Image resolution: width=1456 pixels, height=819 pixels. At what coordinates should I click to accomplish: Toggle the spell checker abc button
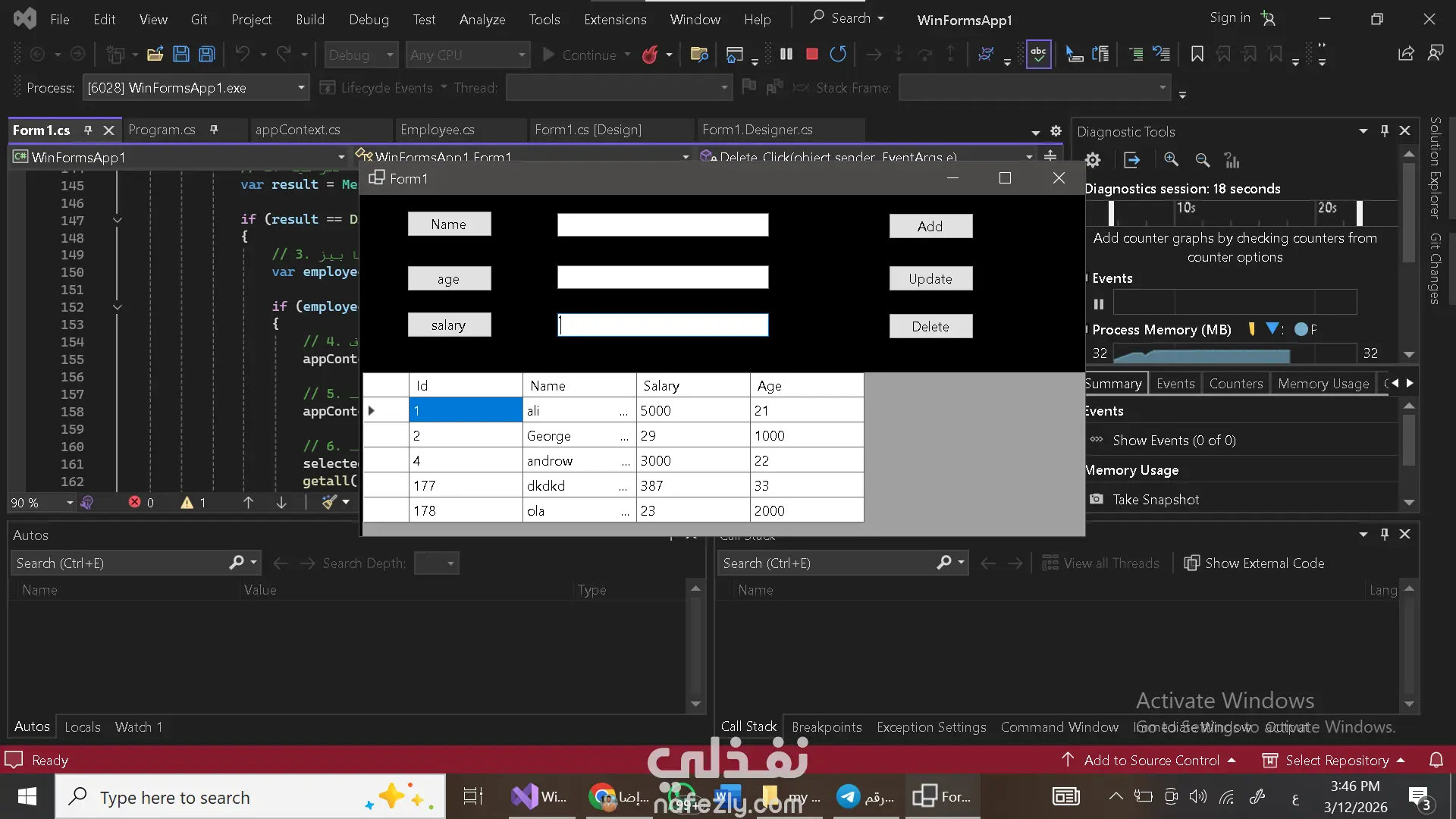click(x=1038, y=55)
